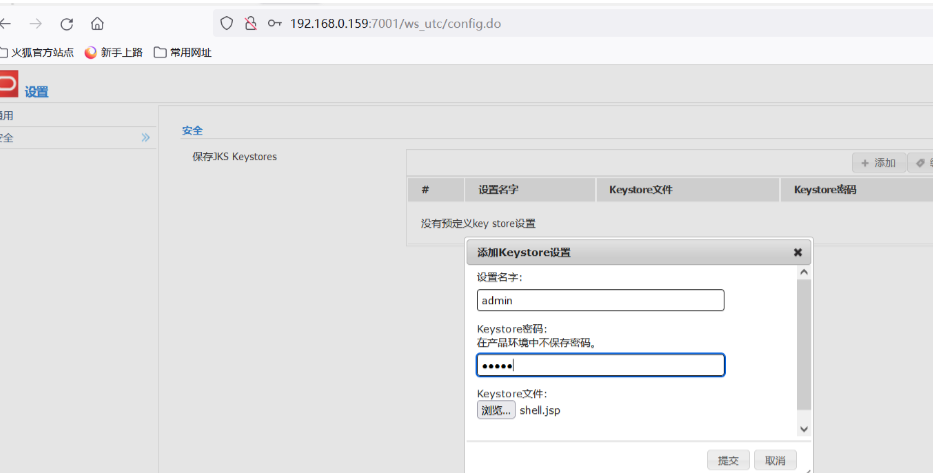The width and height of the screenshot is (933, 473).
Task: Open the 常用网址 bookmark folder
Action: [x=183, y=52]
